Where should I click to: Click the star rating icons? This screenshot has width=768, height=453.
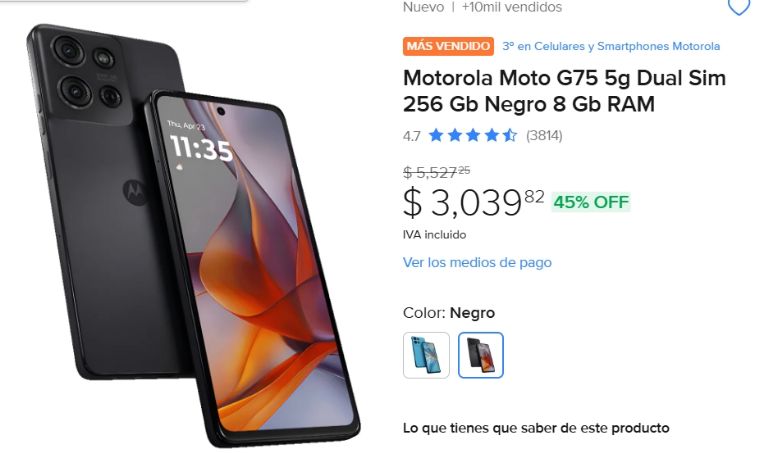click(x=472, y=135)
